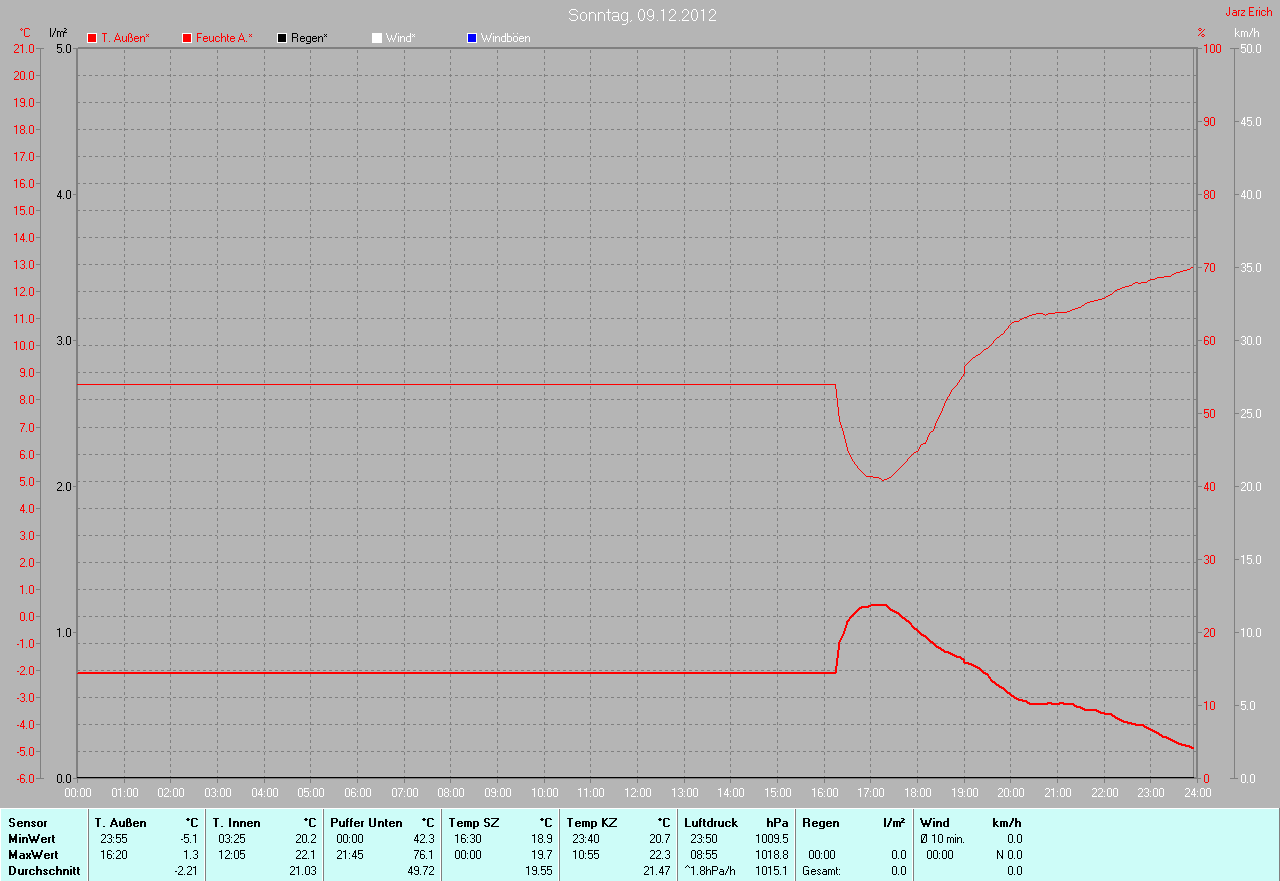Click the Durchschnitt row label
Viewport: 1280px width, 881px height.
click(x=43, y=871)
